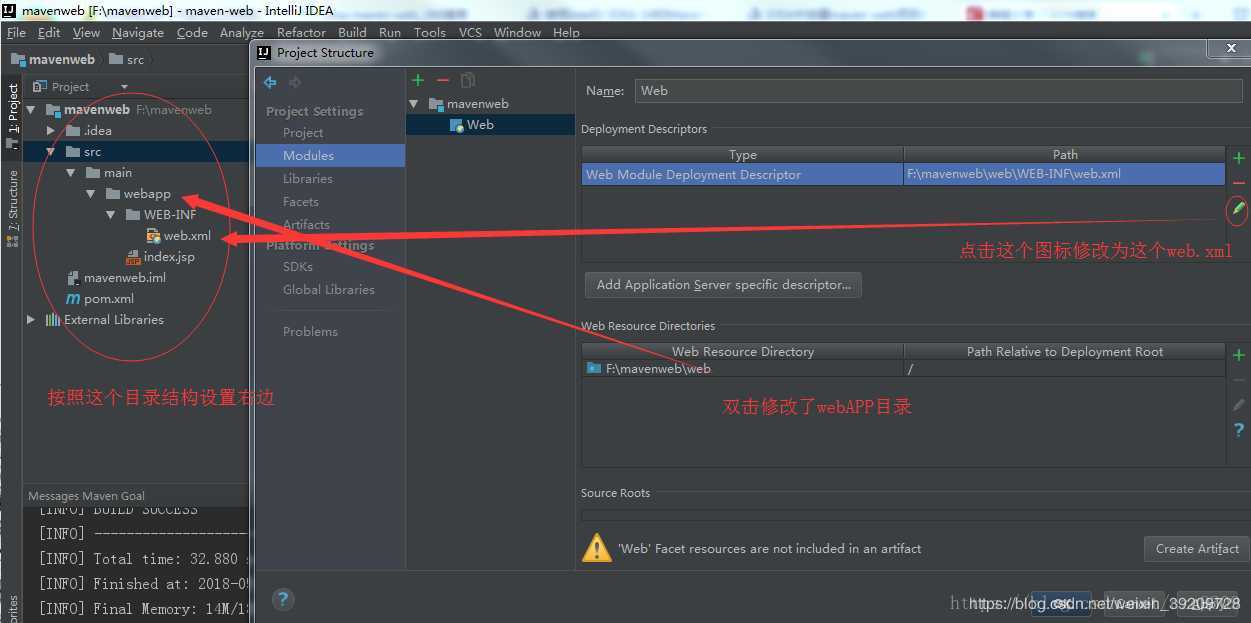
Task: Add a new module with green plus
Action: (418, 80)
